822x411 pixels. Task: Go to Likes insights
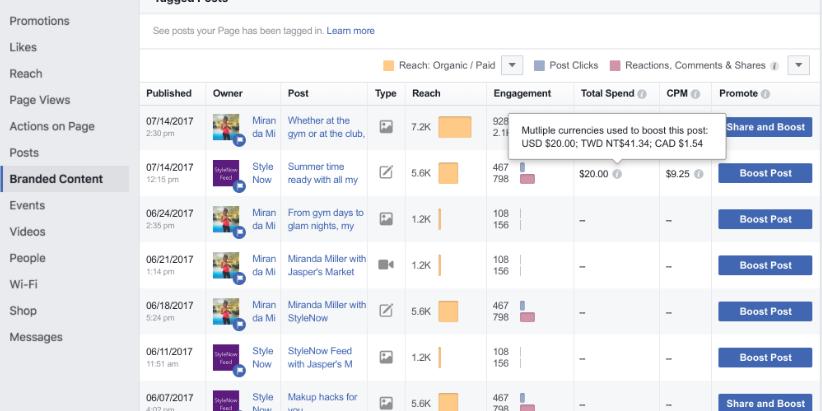pos(23,47)
